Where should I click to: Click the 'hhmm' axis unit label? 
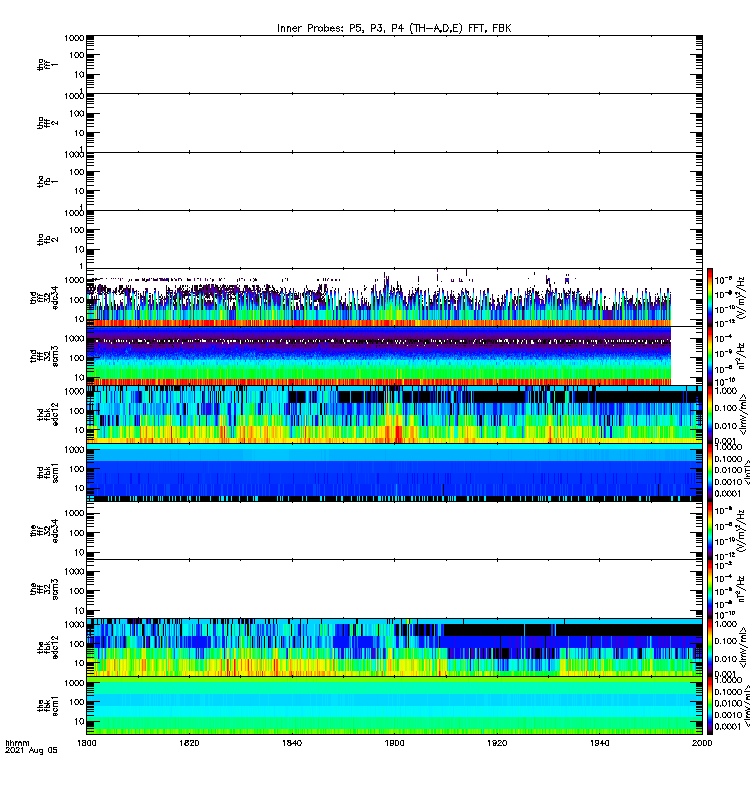[17, 743]
